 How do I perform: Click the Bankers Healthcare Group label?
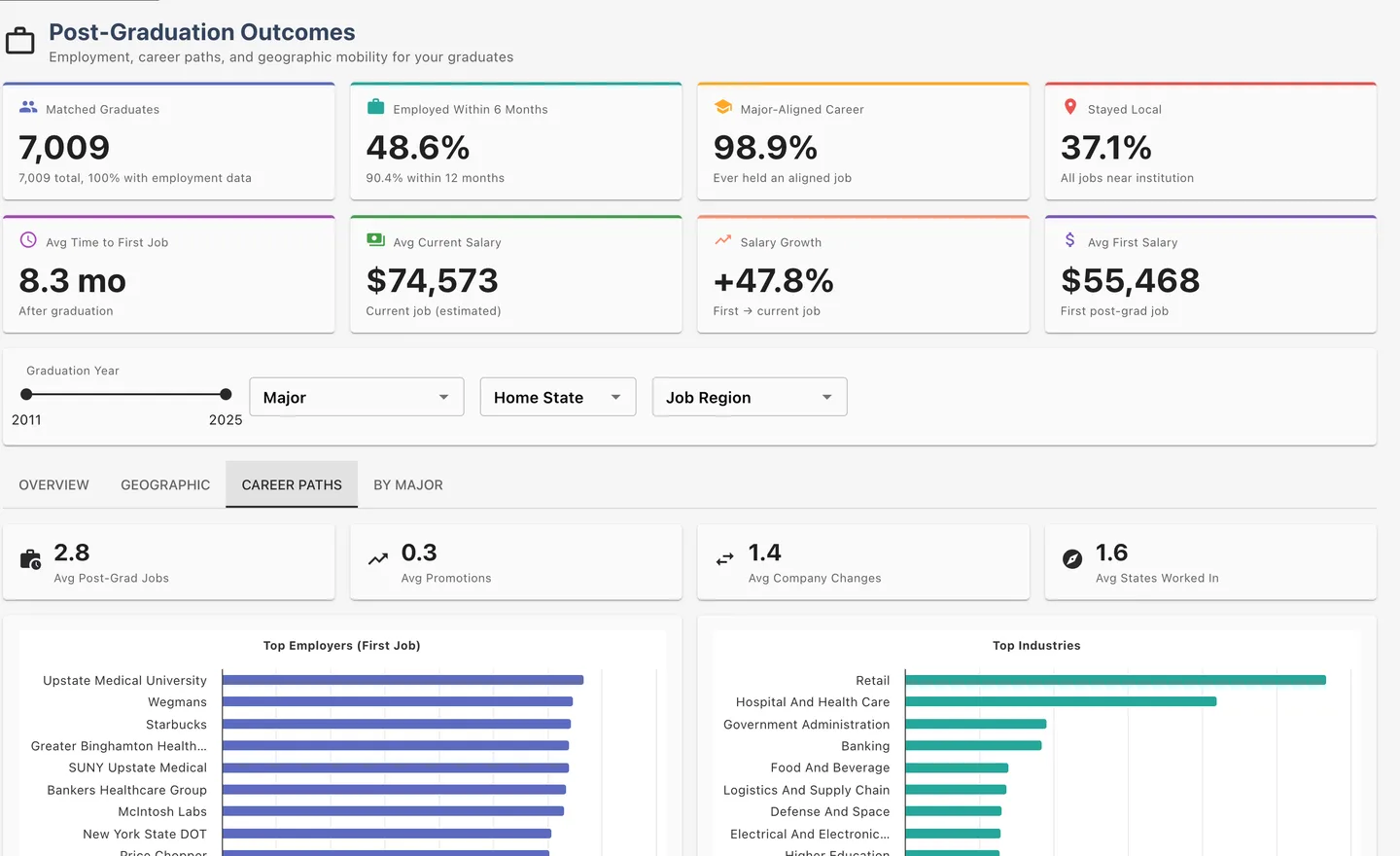[x=127, y=790]
